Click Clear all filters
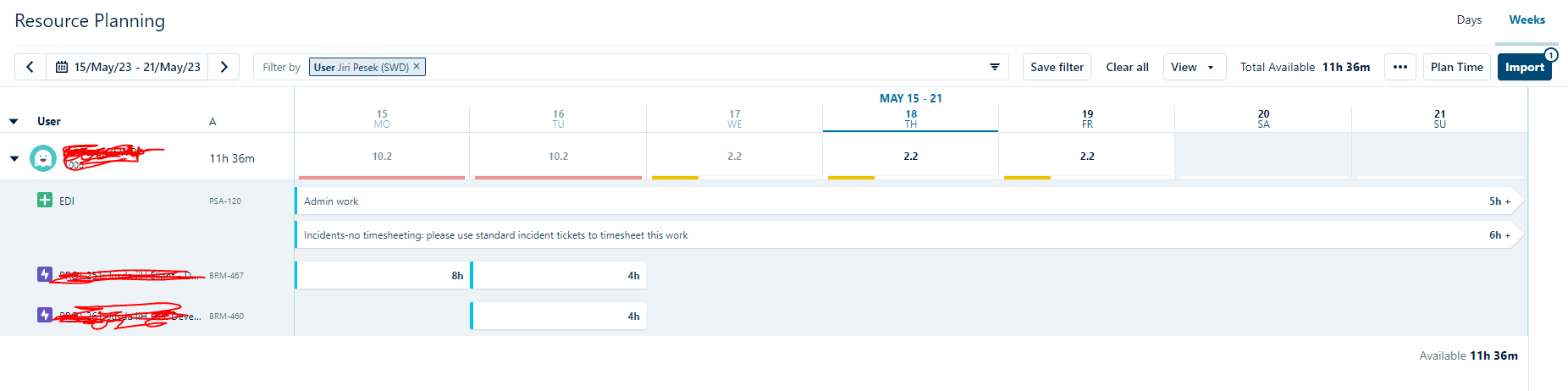Screen dimensions: 1568x391 (1127, 67)
